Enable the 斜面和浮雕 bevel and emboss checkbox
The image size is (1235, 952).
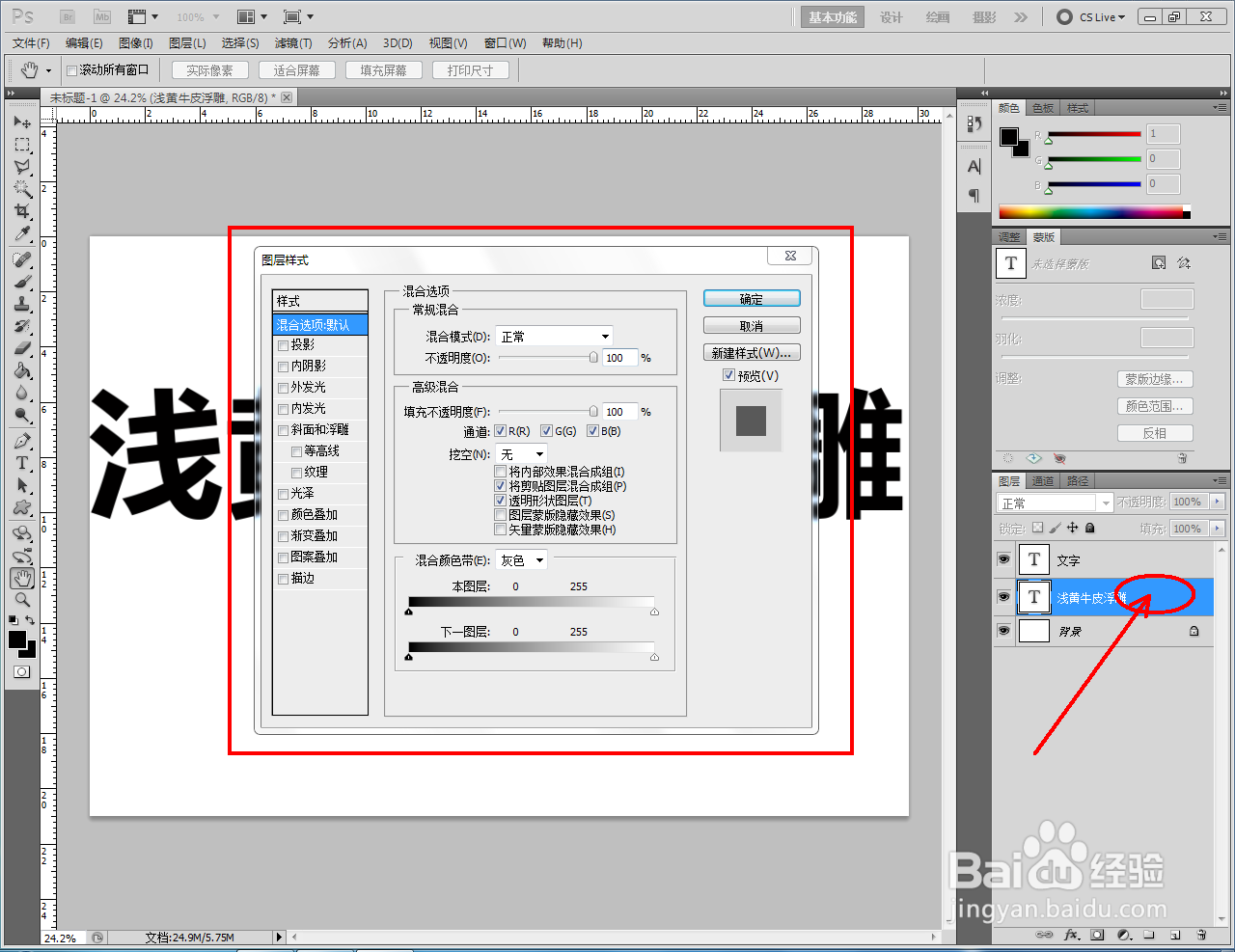click(x=283, y=430)
